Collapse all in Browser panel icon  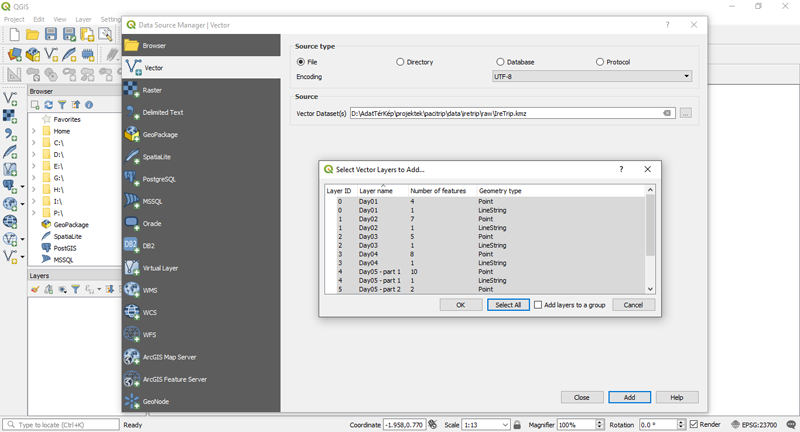coord(76,105)
